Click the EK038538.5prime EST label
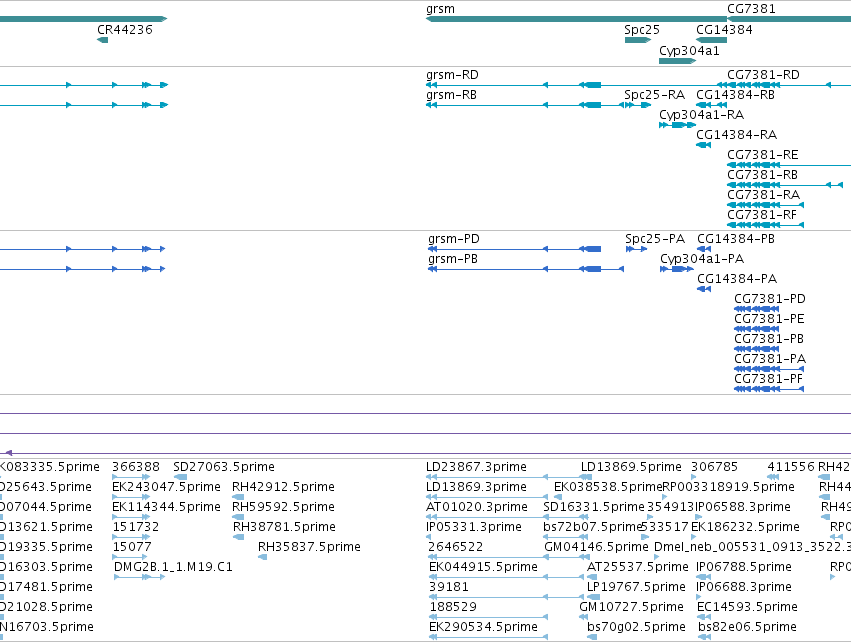 click(x=608, y=487)
